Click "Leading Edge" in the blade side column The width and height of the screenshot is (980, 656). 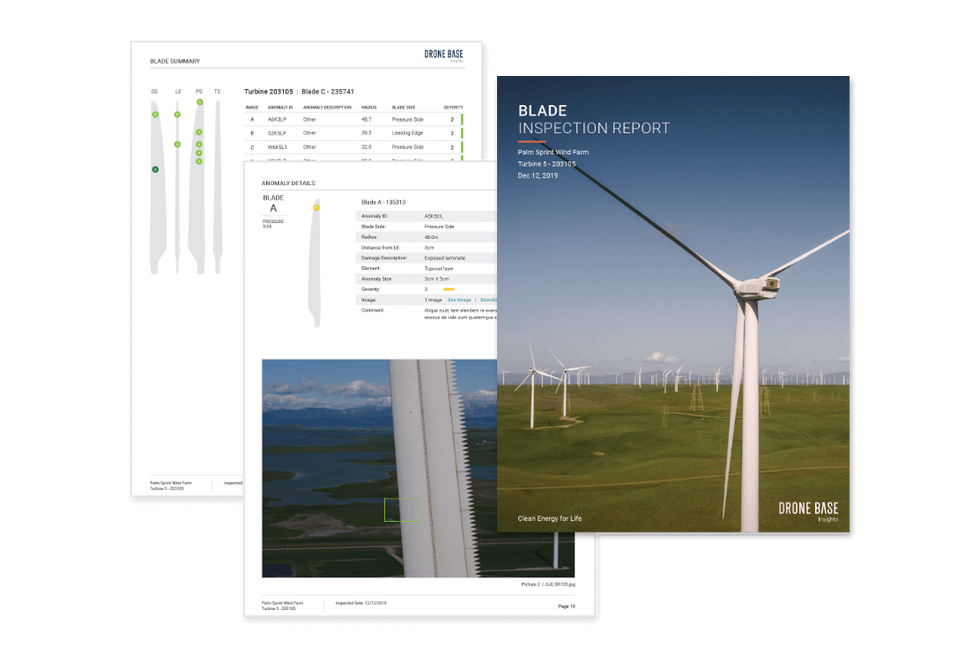tap(408, 133)
